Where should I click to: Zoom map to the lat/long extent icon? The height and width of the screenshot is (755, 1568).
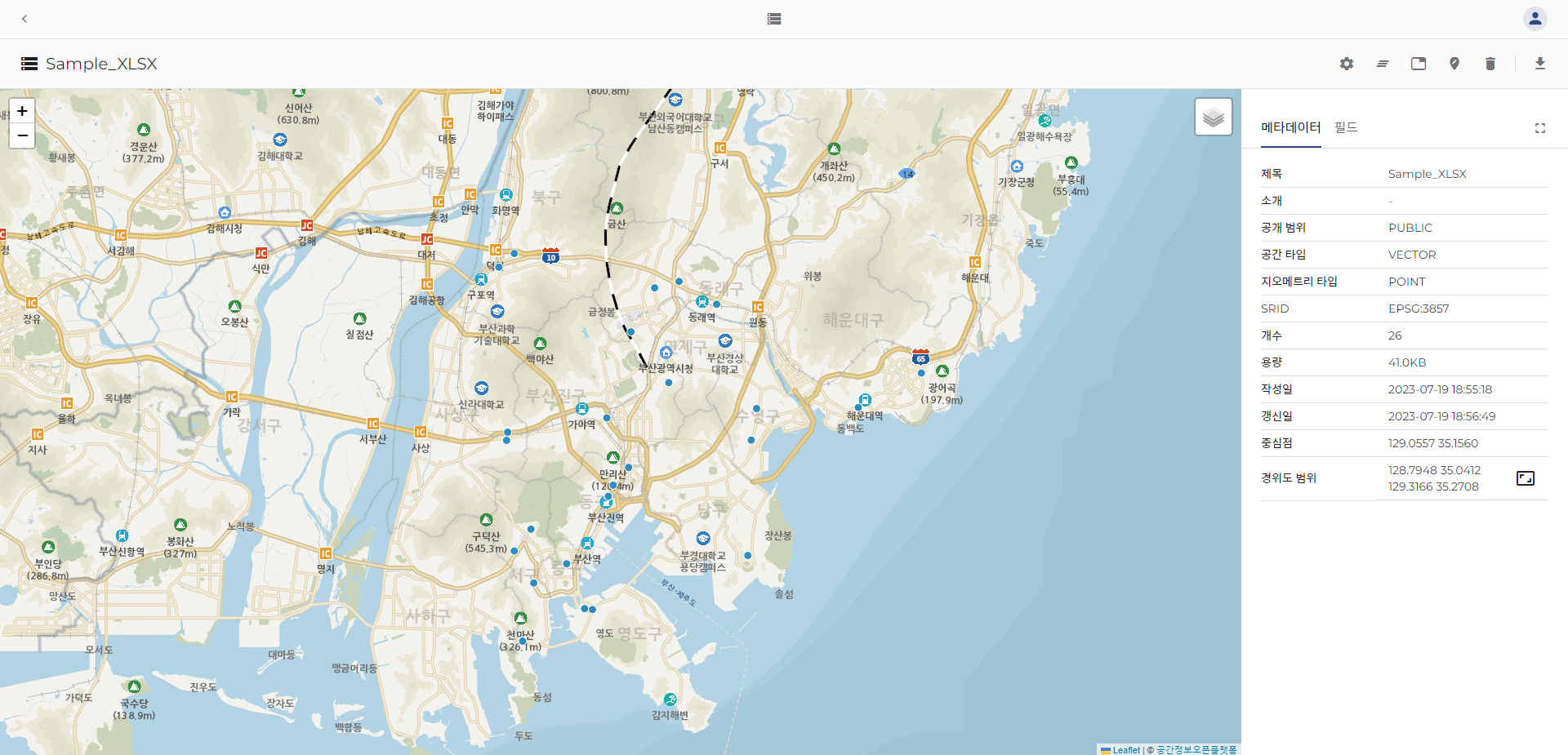tap(1526, 478)
